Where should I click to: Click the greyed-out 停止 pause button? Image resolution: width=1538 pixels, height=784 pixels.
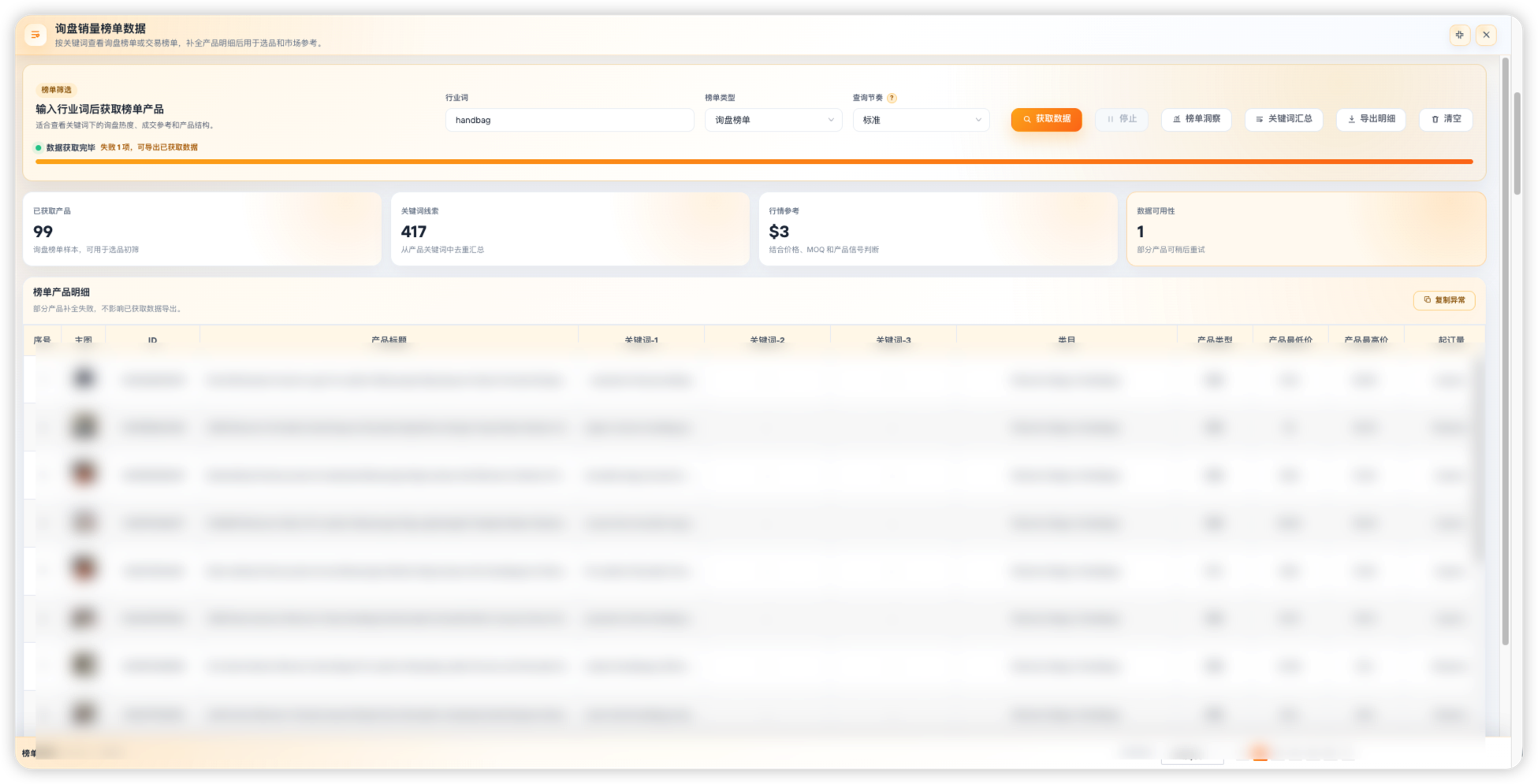tap(1121, 119)
